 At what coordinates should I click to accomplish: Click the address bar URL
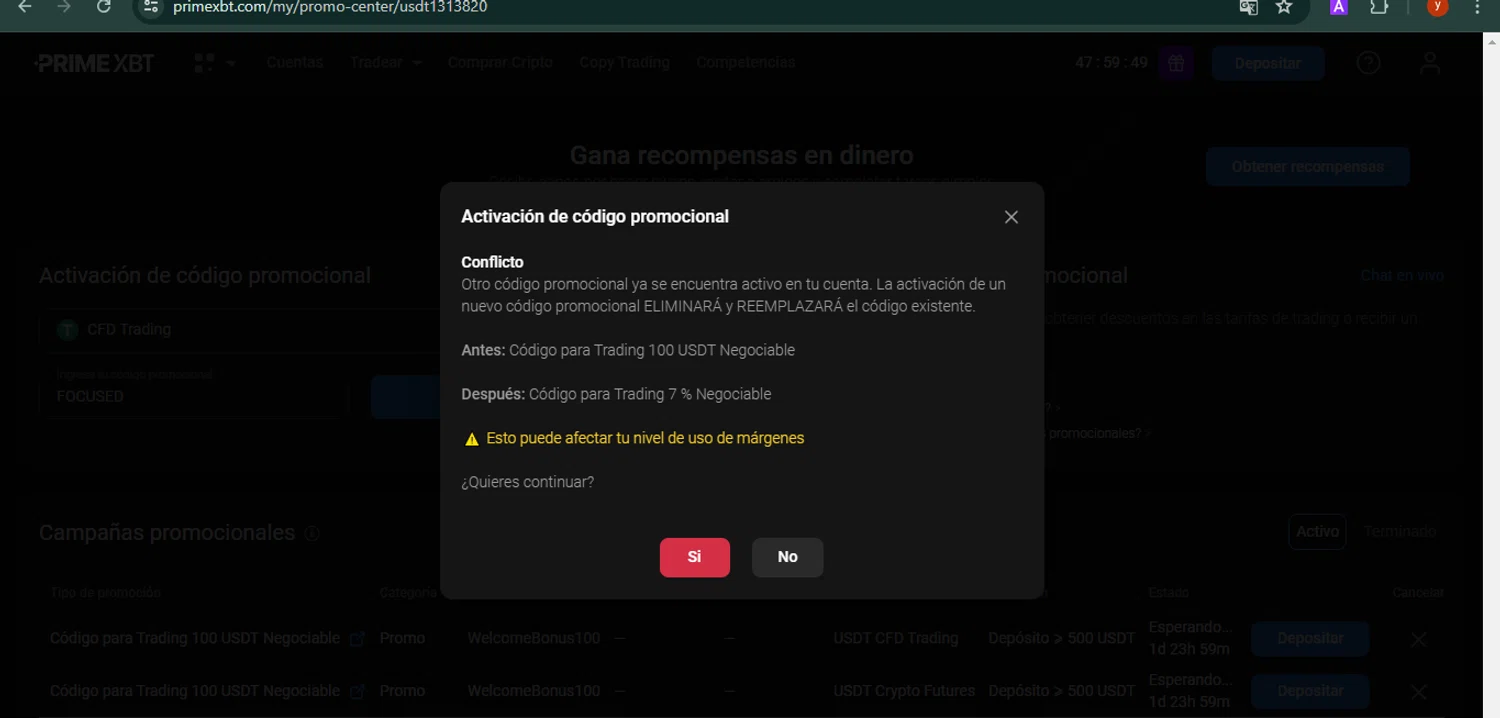[330, 7]
